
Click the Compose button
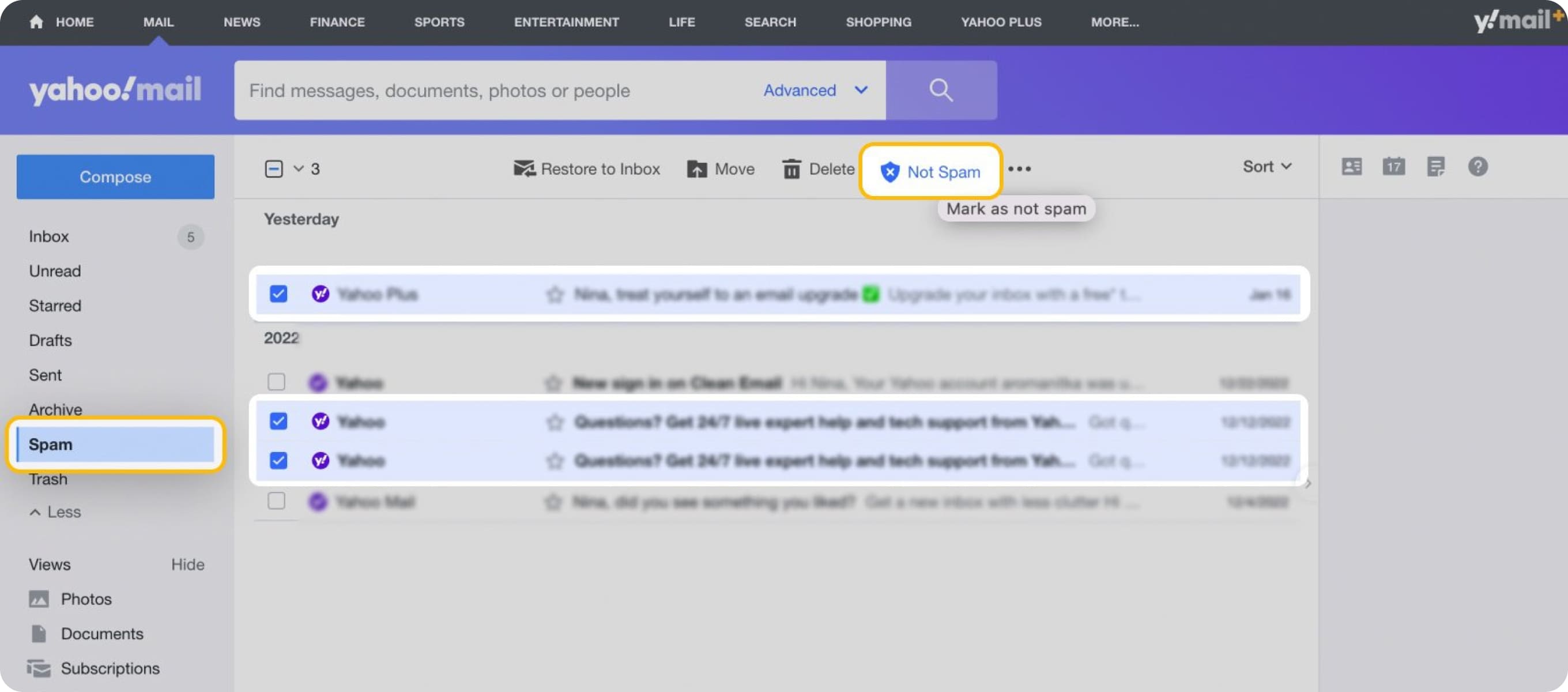pyautogui.click(x=115, y=176)
